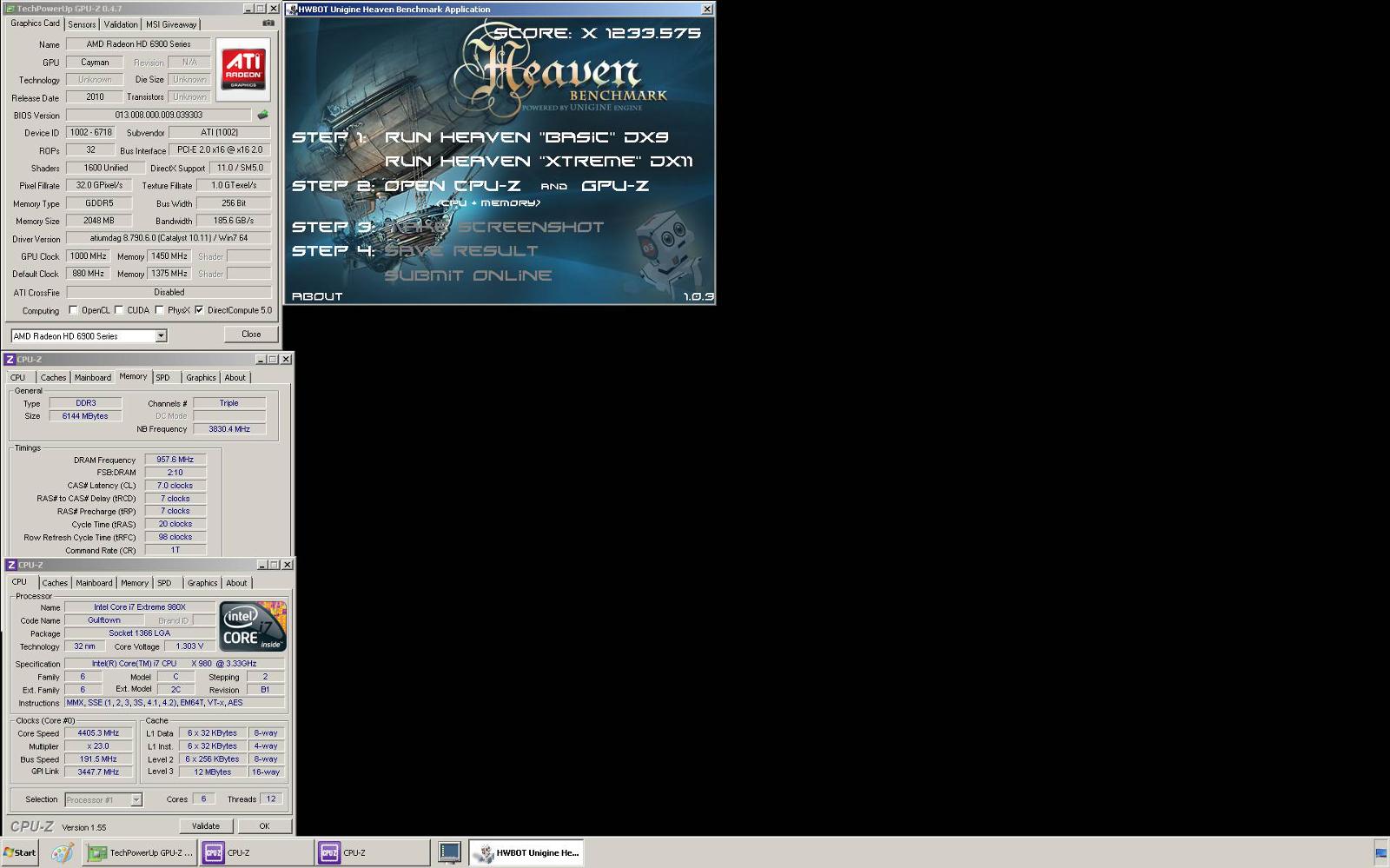
Task: Click the Intel Core i7 logo
Action: [253, 626]
